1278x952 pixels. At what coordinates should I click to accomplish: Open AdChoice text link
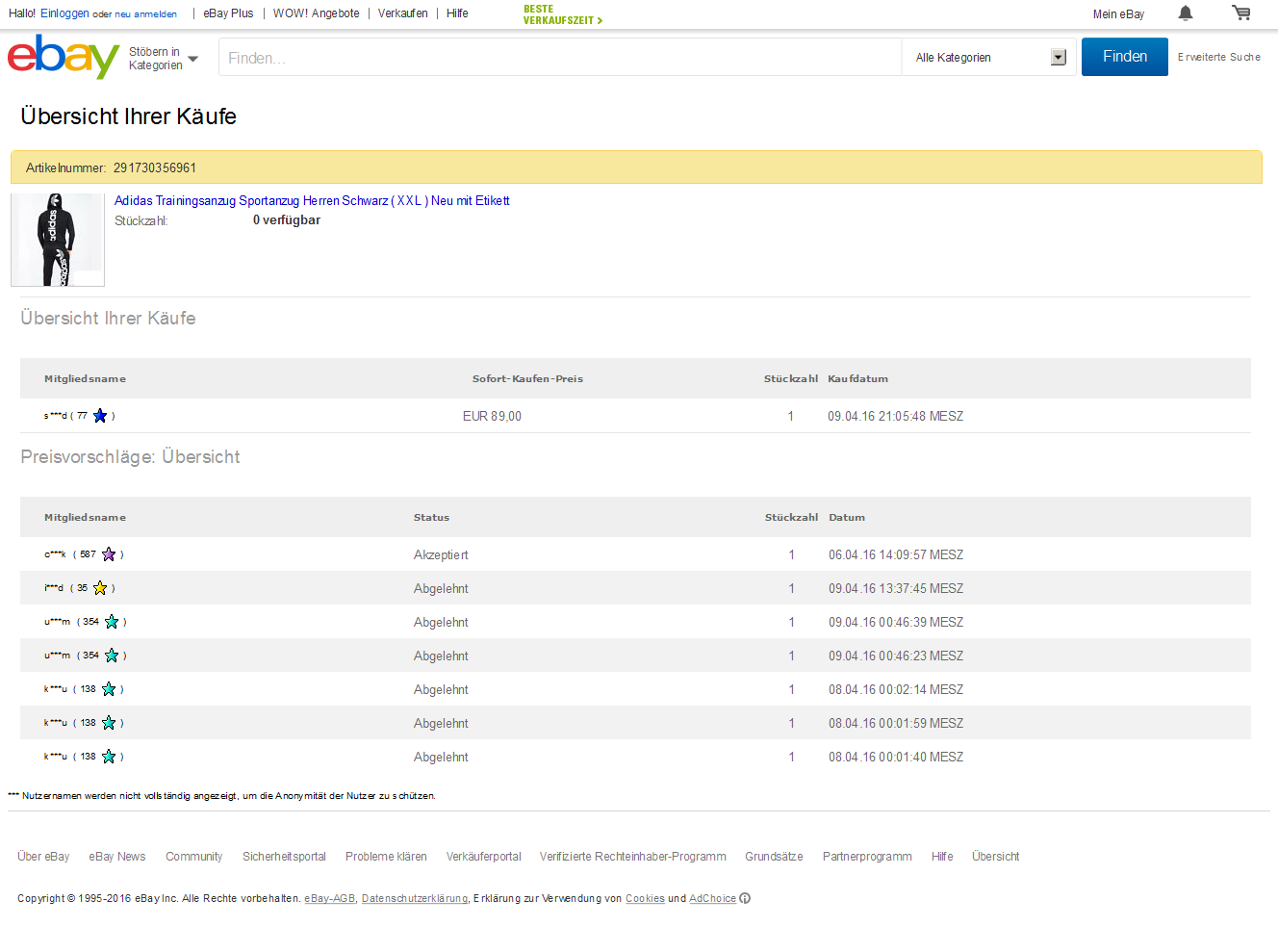712,899
